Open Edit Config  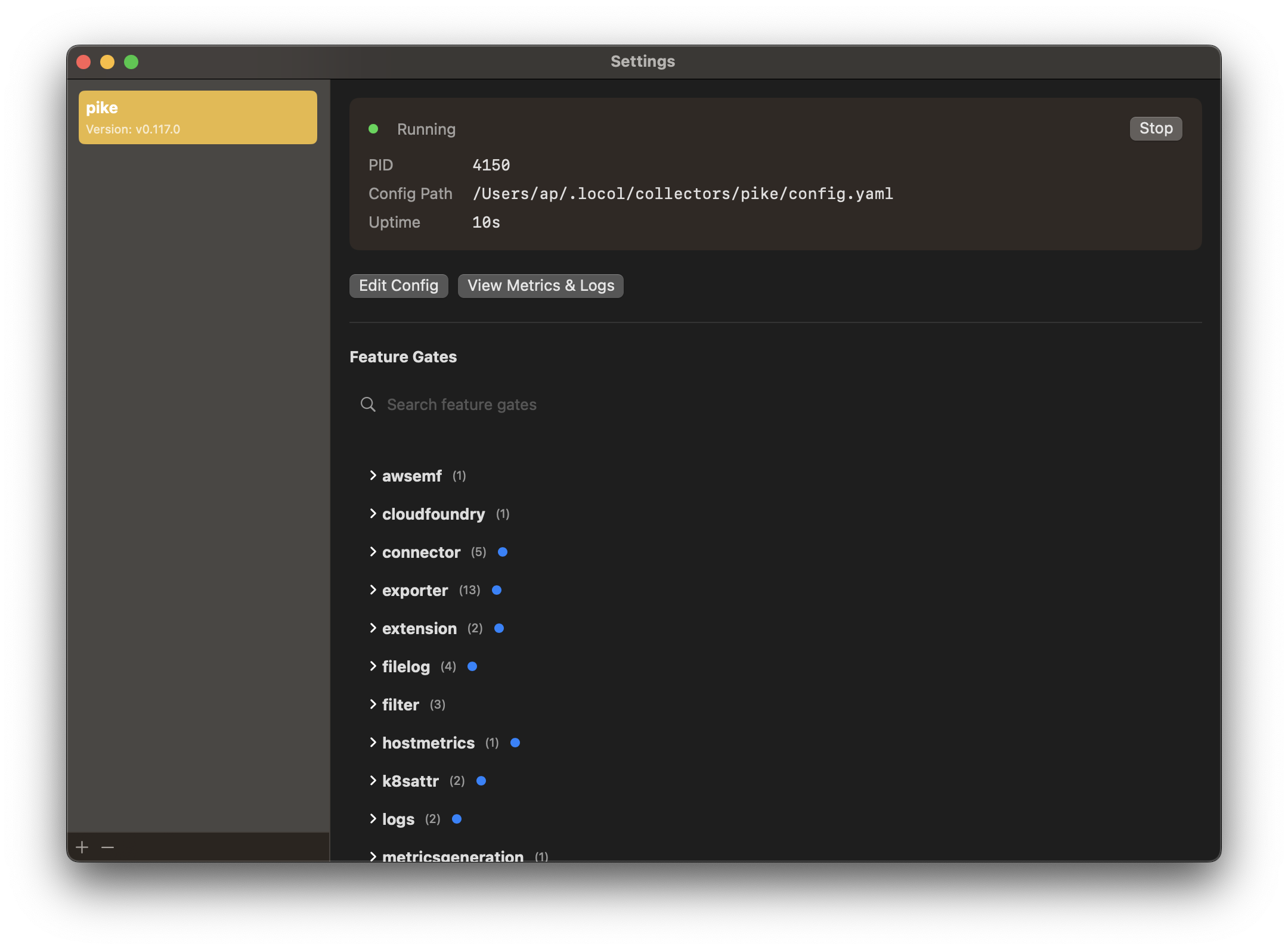pyautogui.click(x=398, y=286)
